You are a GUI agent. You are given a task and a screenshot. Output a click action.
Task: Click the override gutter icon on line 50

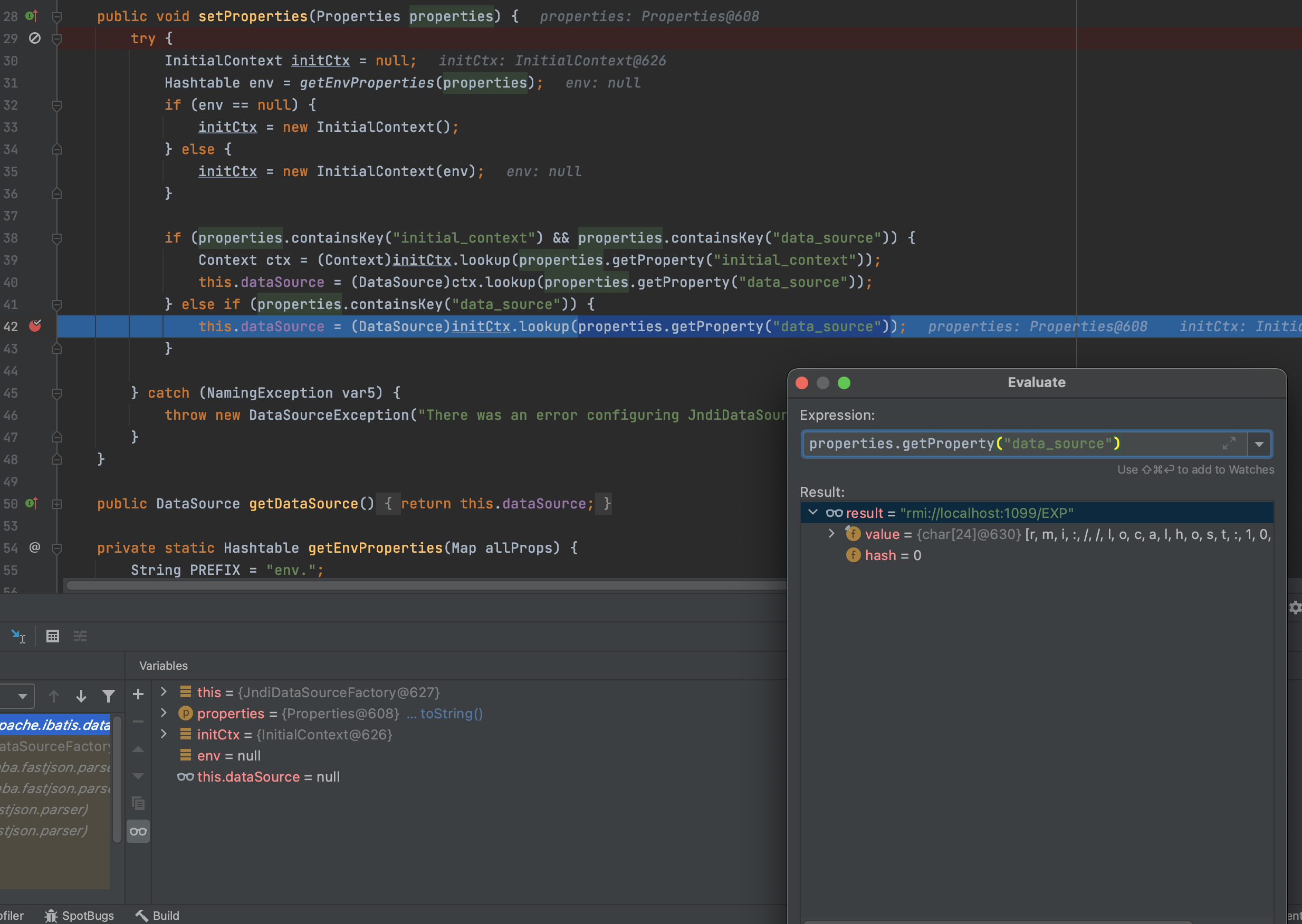(x=32, y=503)
